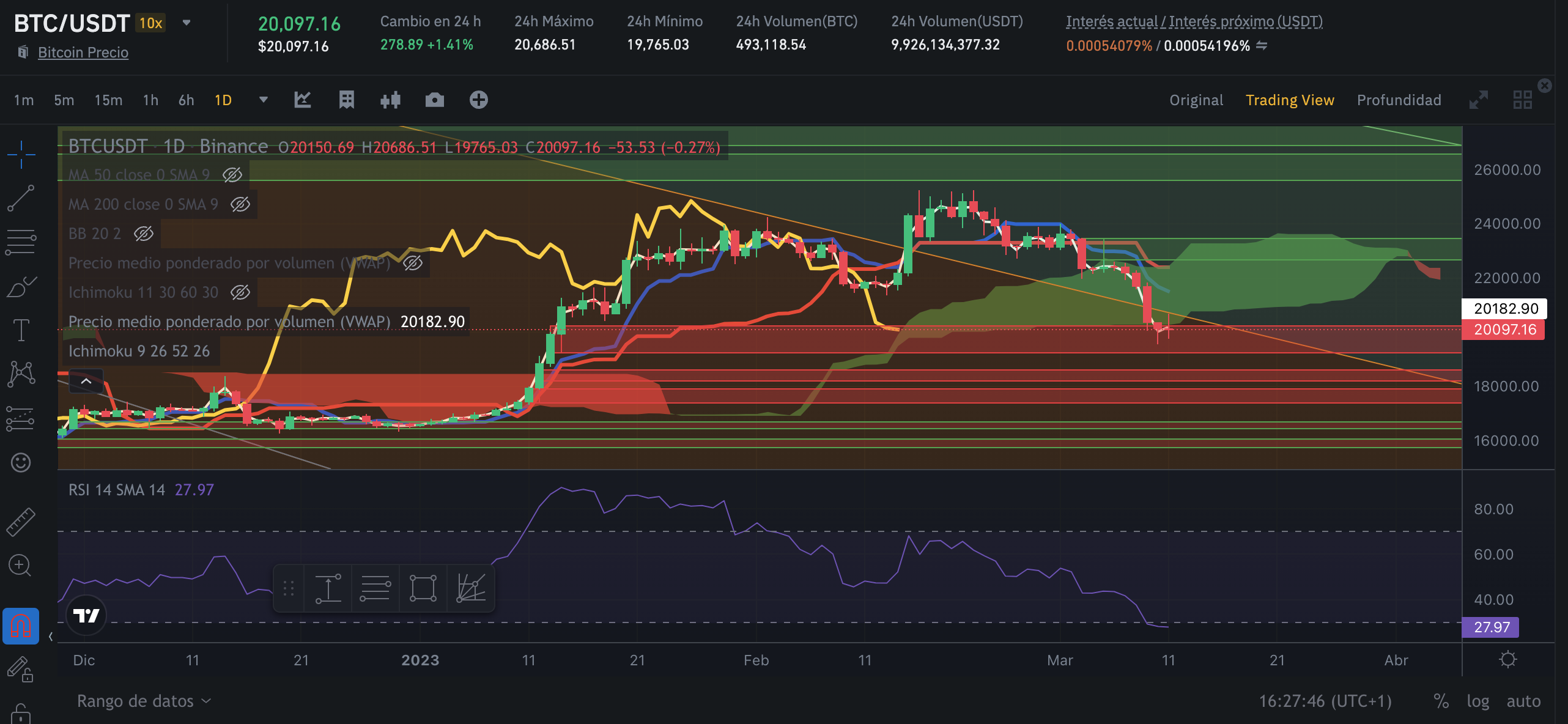The image size is (1568, 724).
Task: Collapse the indicator legend chevron
Action: point(86,381)
